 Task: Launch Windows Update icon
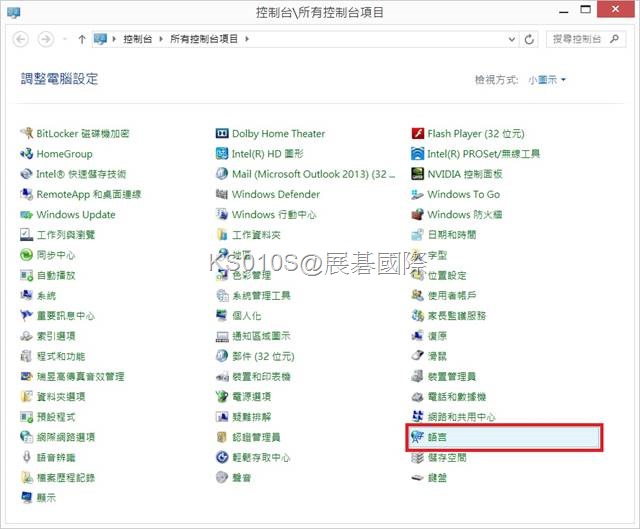(x=27, y=214)
